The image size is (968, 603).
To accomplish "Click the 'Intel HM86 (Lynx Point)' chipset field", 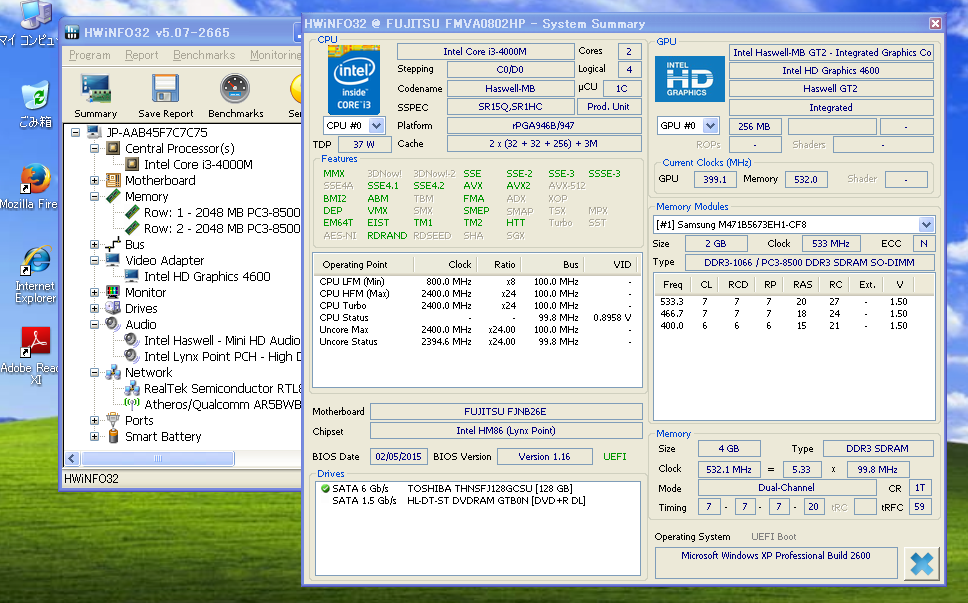I will pos(506,431).
